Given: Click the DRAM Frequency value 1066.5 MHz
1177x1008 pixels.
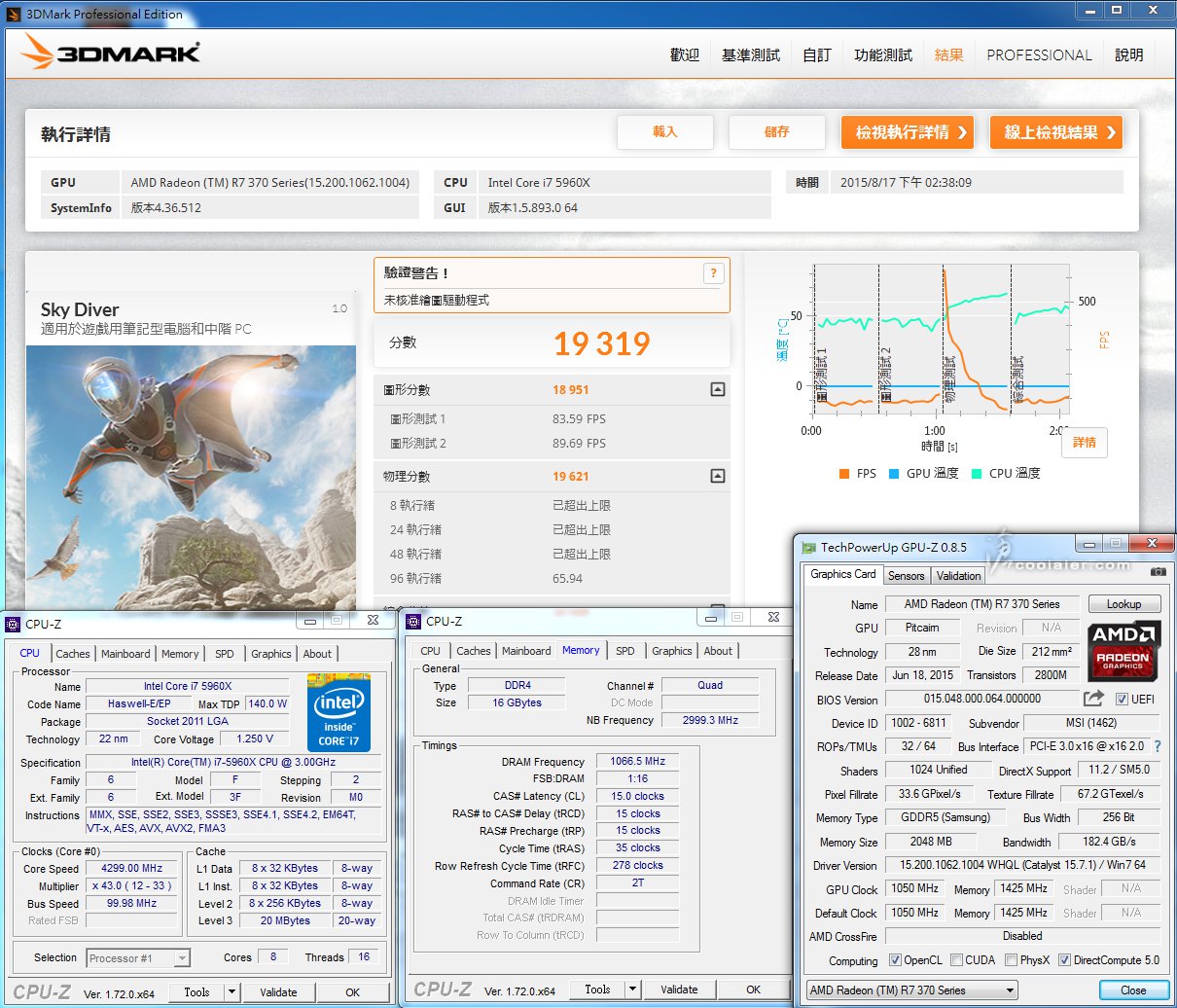Looking at the screenshot, I should click(638, 762).
